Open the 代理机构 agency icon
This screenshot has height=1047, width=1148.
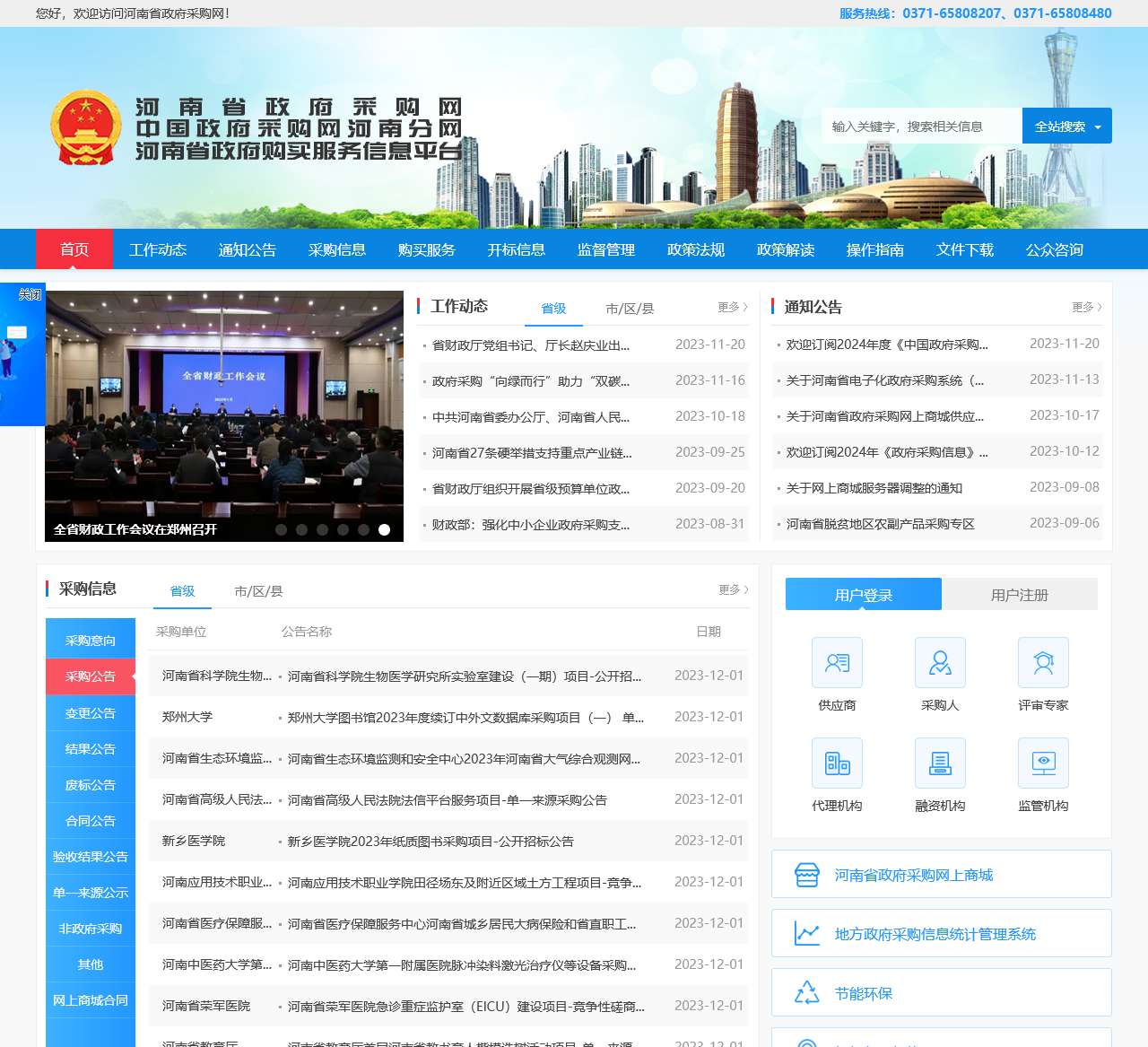coord(837,763)
